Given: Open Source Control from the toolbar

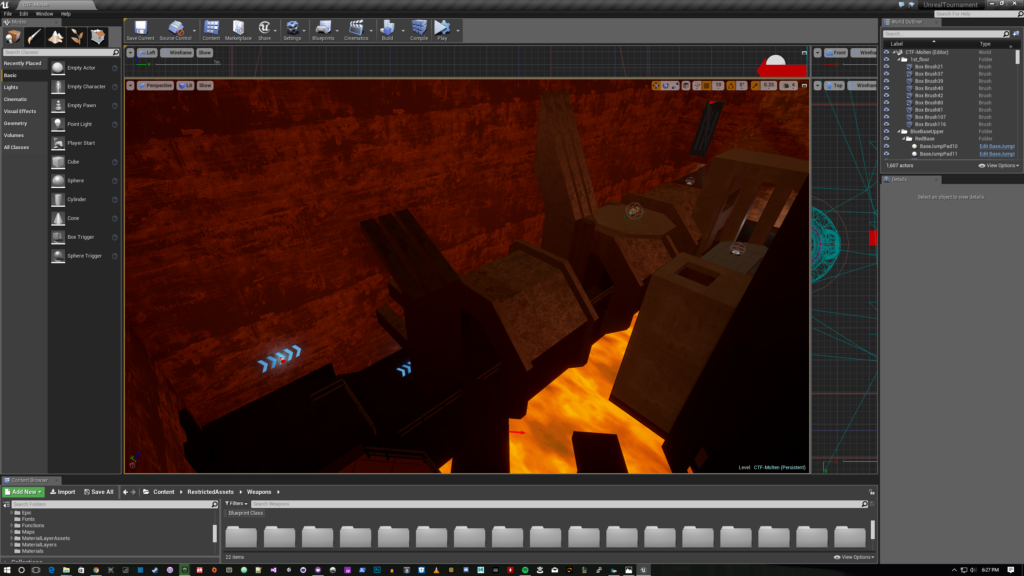Looking at the screenshot, I should tap(175, 30).
